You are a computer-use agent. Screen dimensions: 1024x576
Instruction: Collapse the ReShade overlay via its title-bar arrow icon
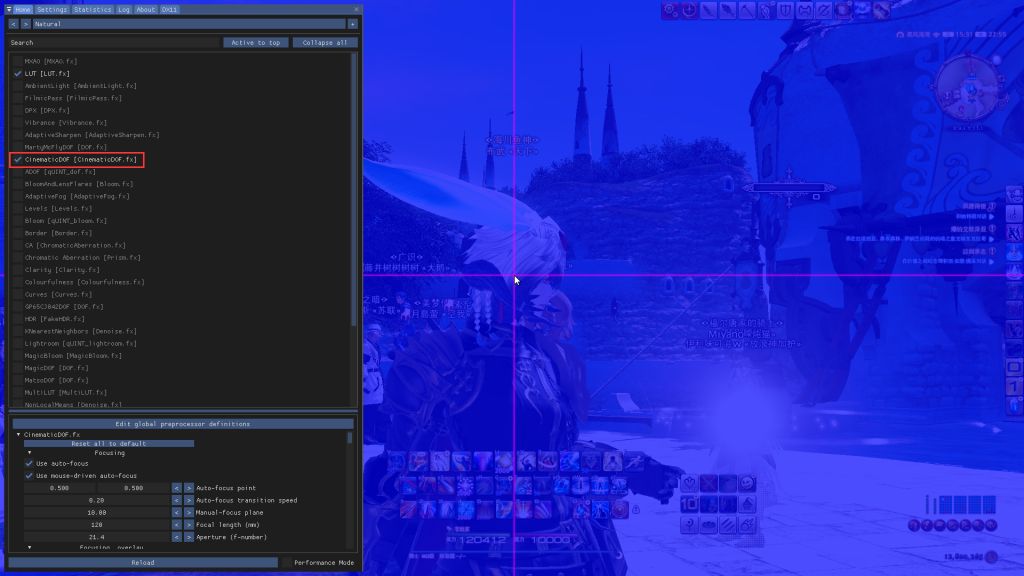pos(8,9)
